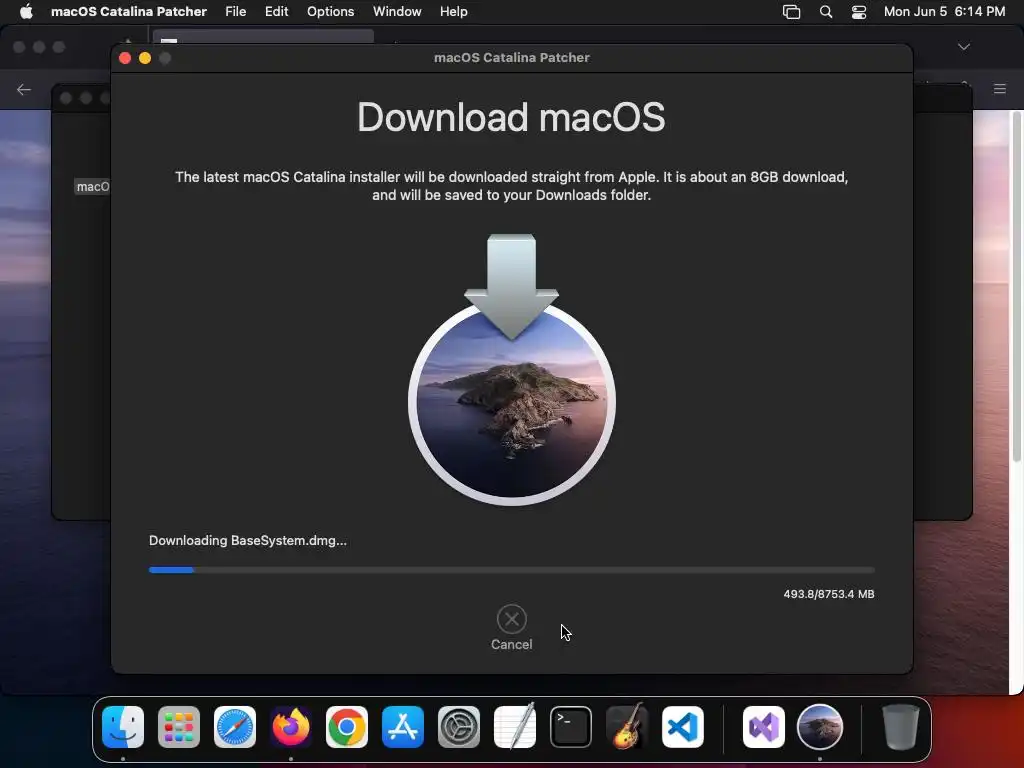Open Control Center in menu bar
Image resolution: width=1024 pixels, height=768 pixels.
click(859, 12)
